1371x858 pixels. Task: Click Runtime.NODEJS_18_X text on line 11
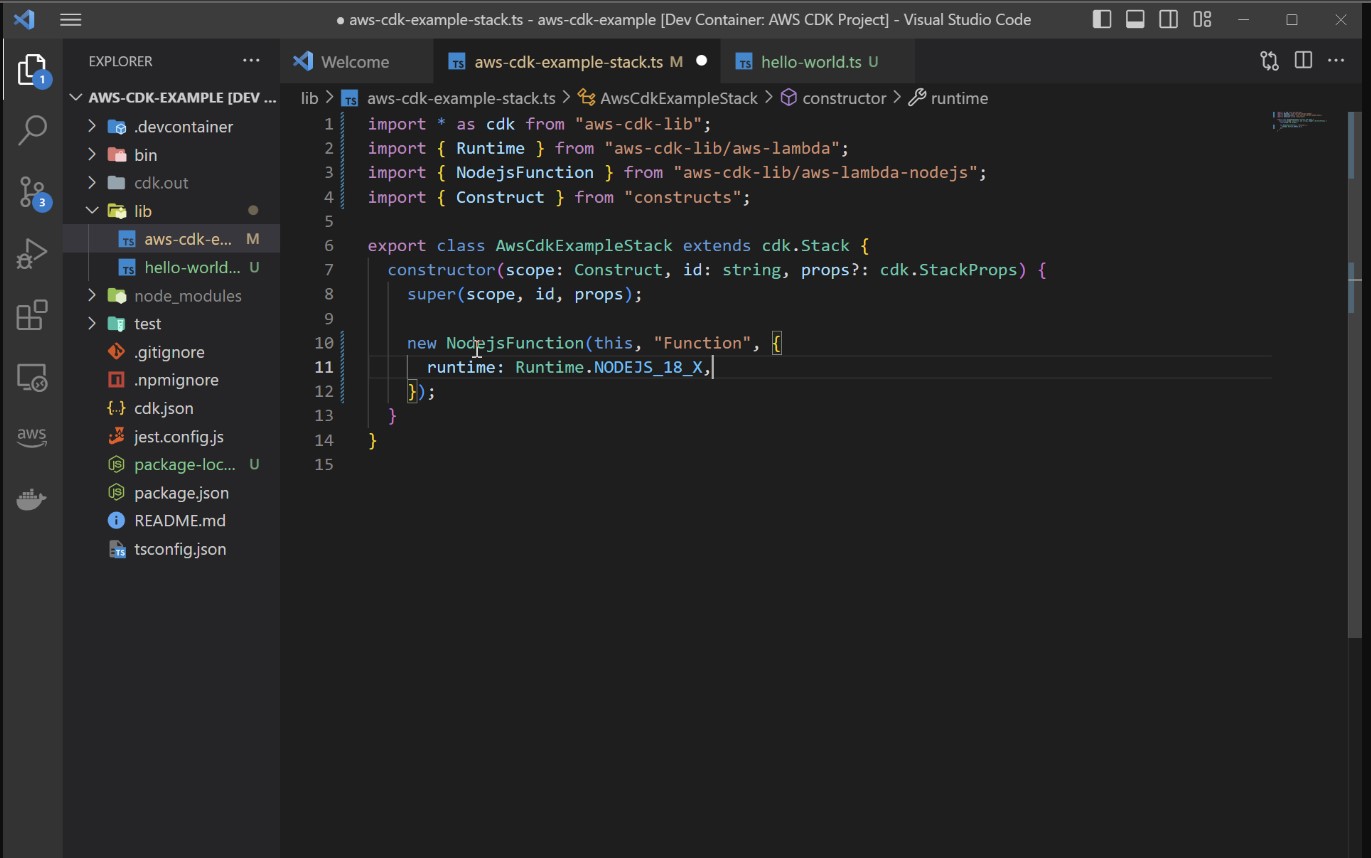[609, 367]
